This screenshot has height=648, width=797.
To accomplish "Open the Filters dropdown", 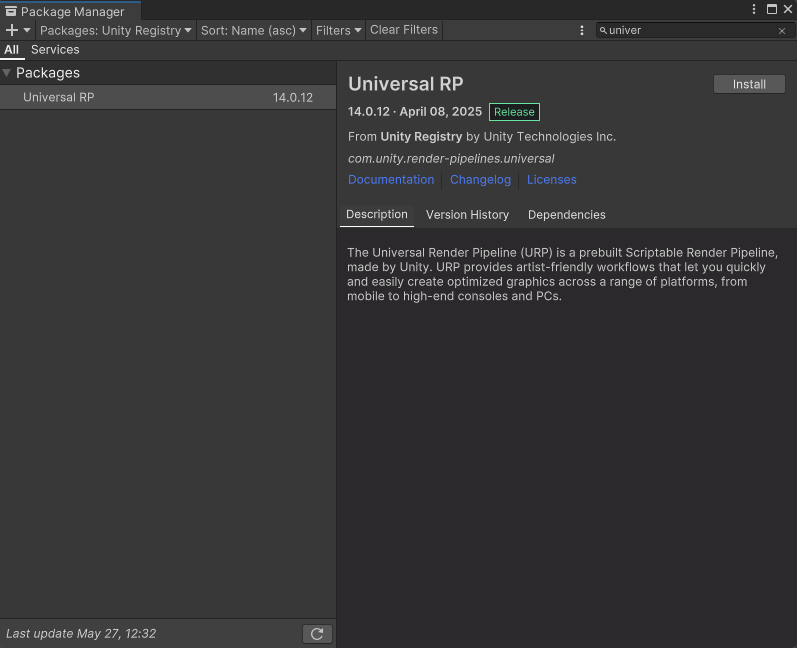I will coord(338,30).
